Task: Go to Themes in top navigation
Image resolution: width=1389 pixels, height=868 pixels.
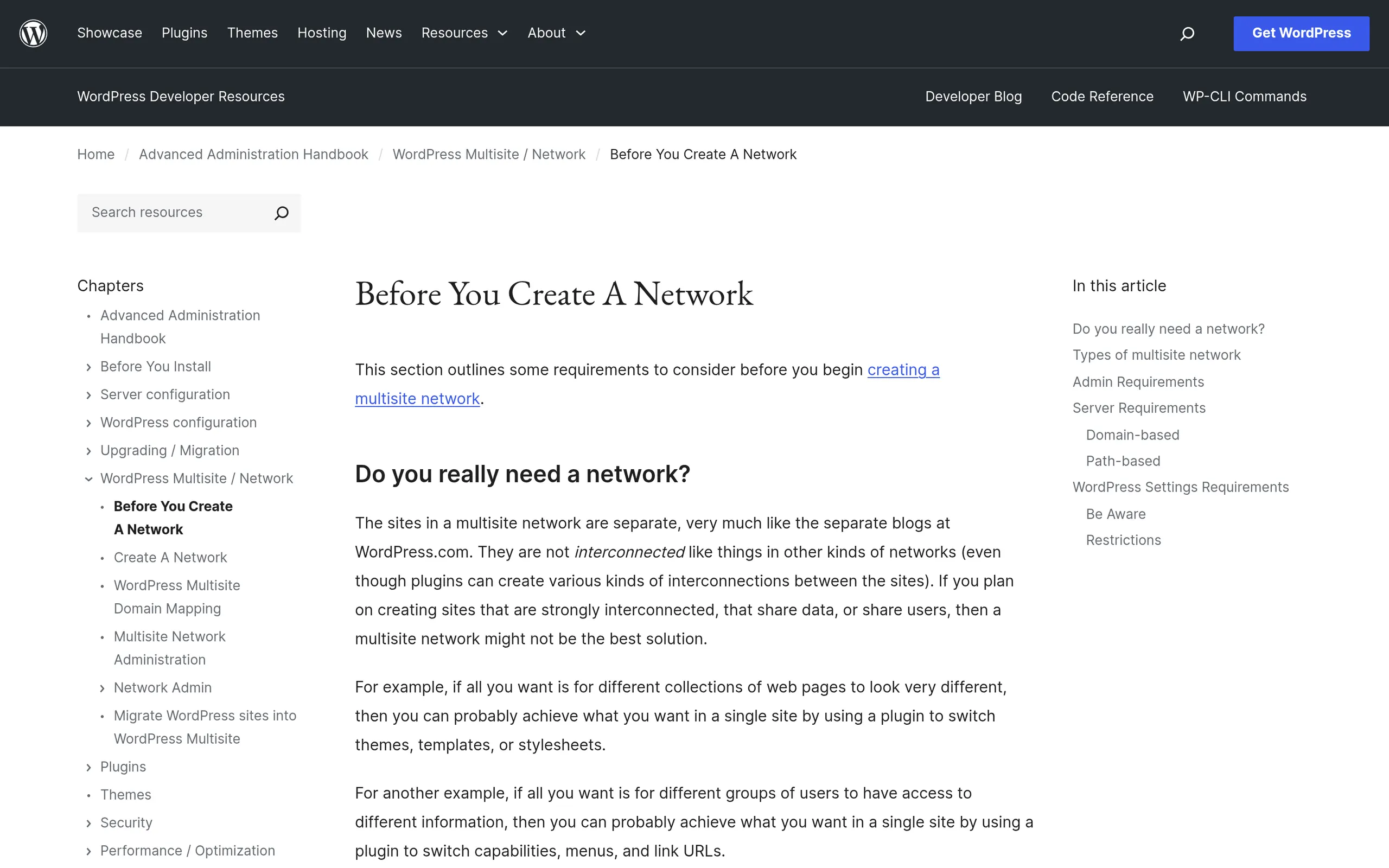Action: [x=252, y=33]
